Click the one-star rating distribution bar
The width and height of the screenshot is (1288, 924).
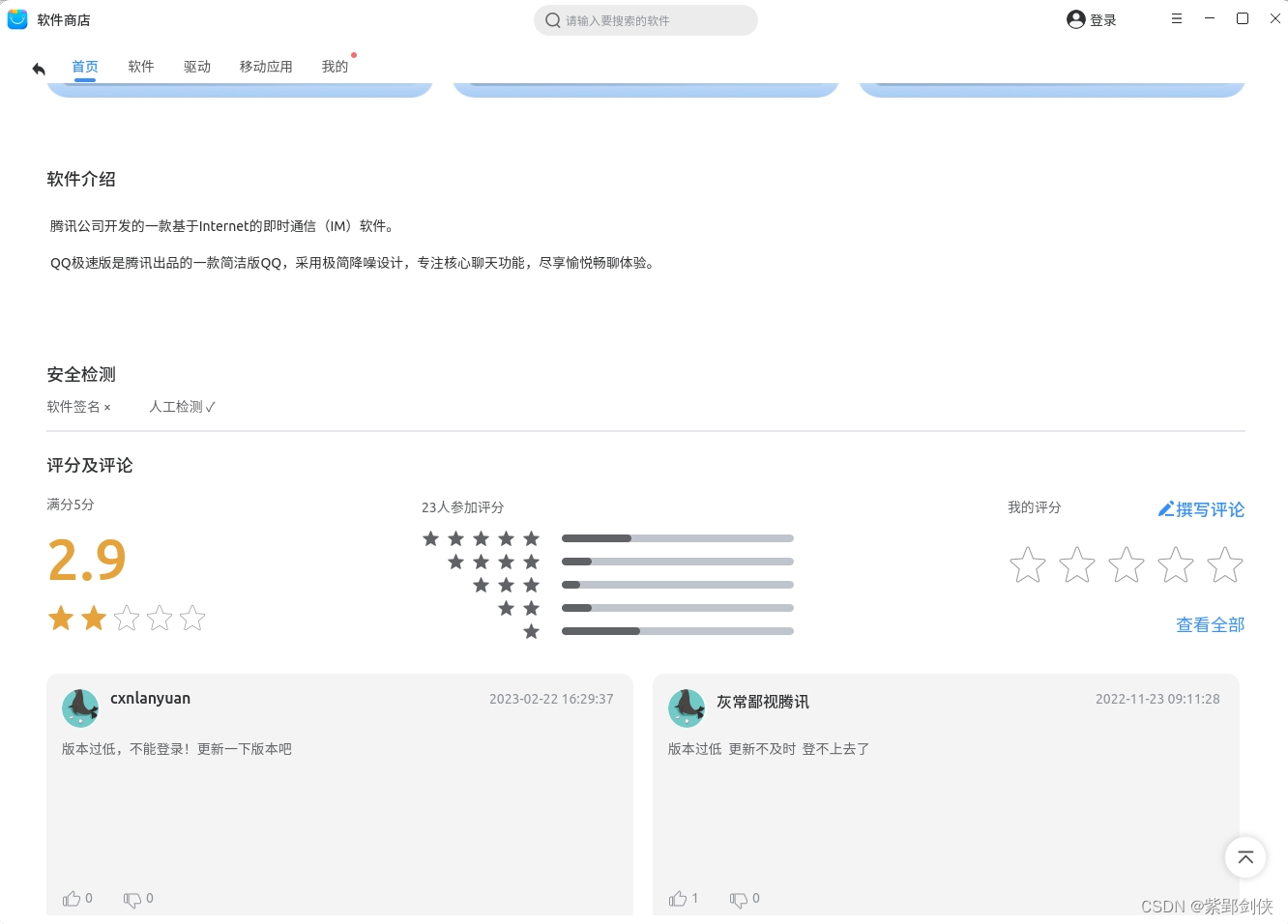coord(678,631)
